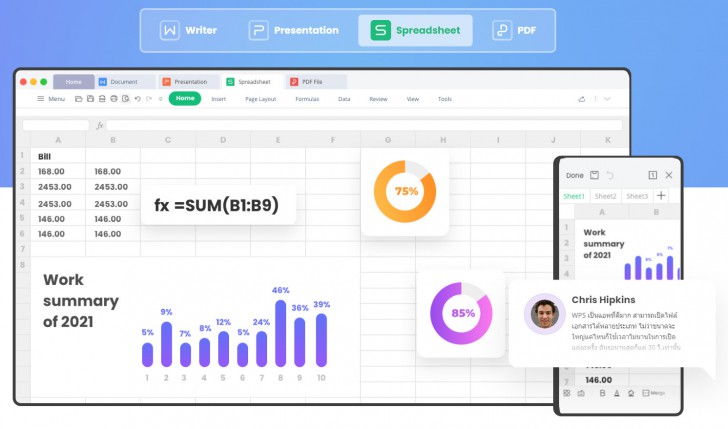Tap Done in the mobile editor
Screen dimensions: 728x429
coord(575,176)
